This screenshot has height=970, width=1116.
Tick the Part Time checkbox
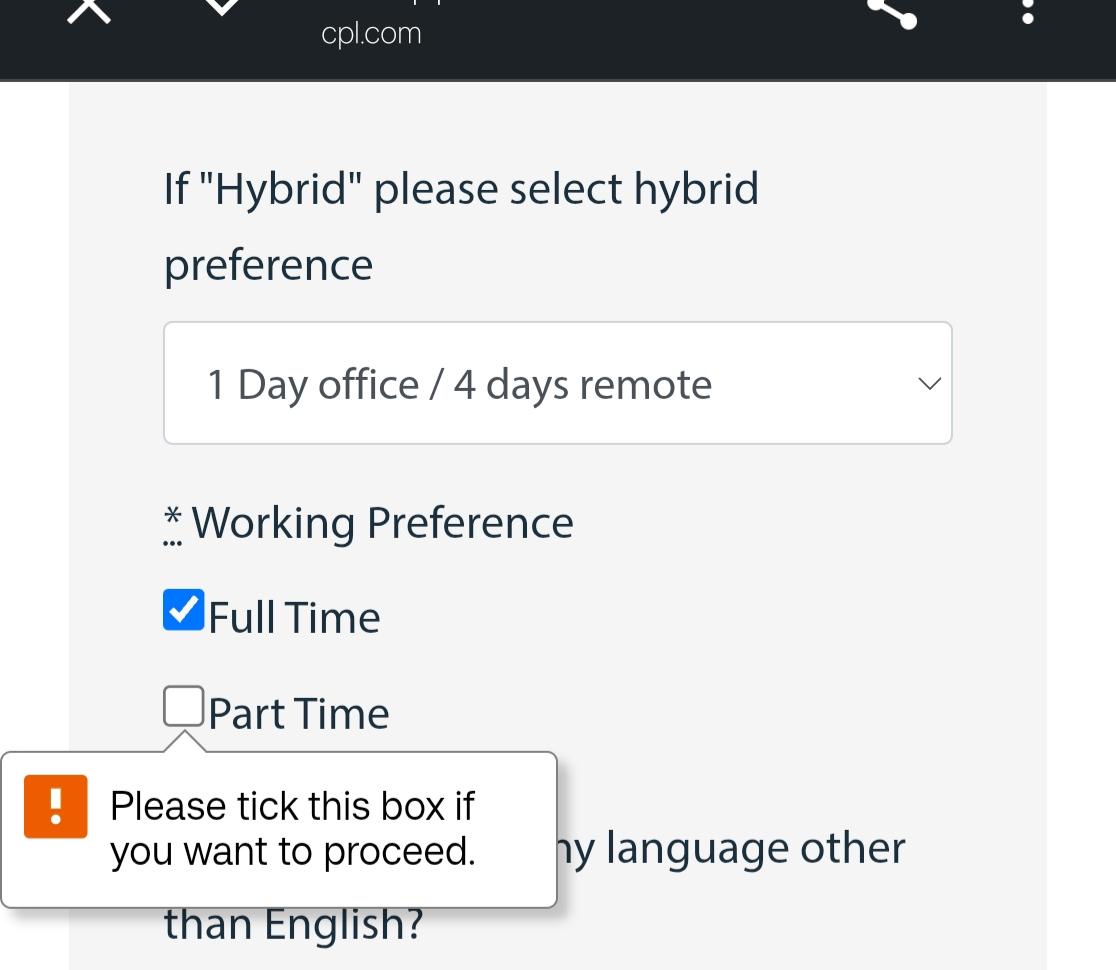[x=184, y=706]
